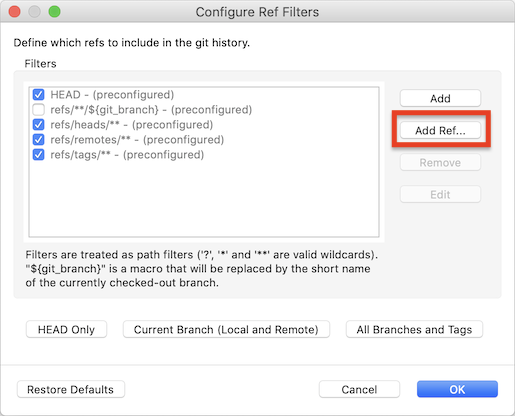Image resolution: width=515 pixels, height=416 pixels.
Task: Enable the refs/**/${git_branch} filter checkbox
Action: [x=39, y=110]
